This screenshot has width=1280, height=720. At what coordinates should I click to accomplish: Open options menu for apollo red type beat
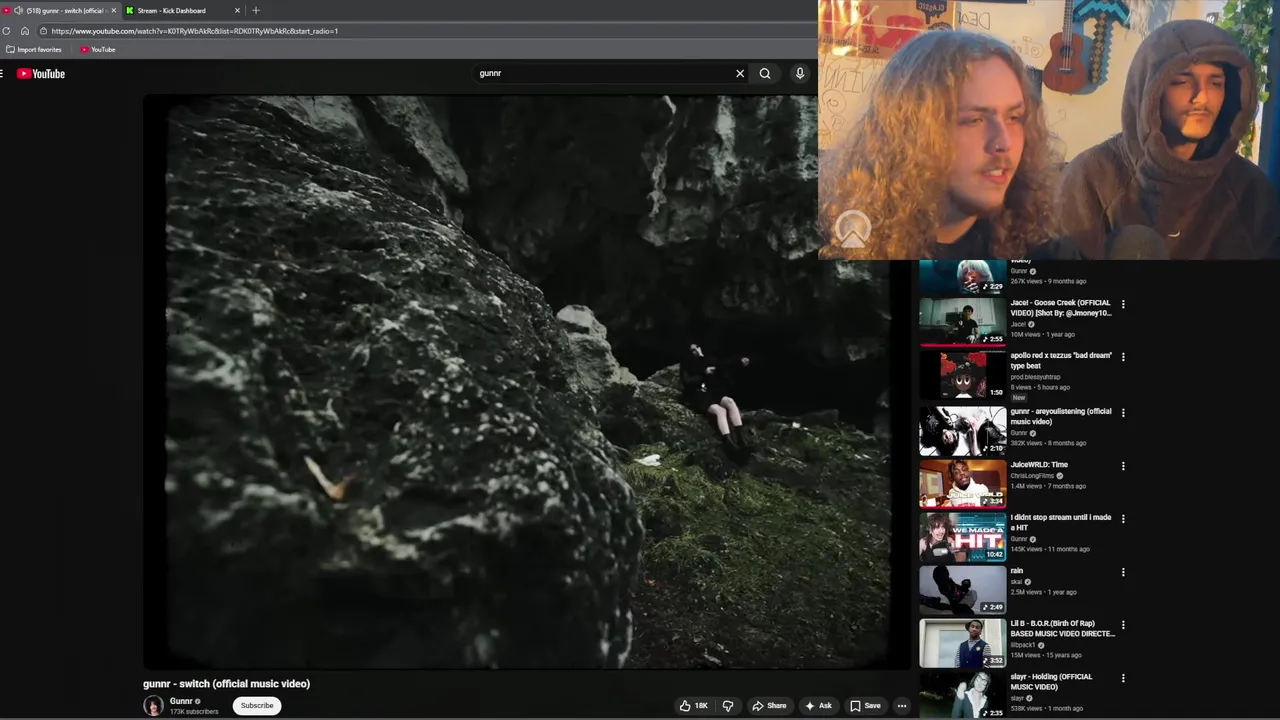click(x=1123, y=357)
